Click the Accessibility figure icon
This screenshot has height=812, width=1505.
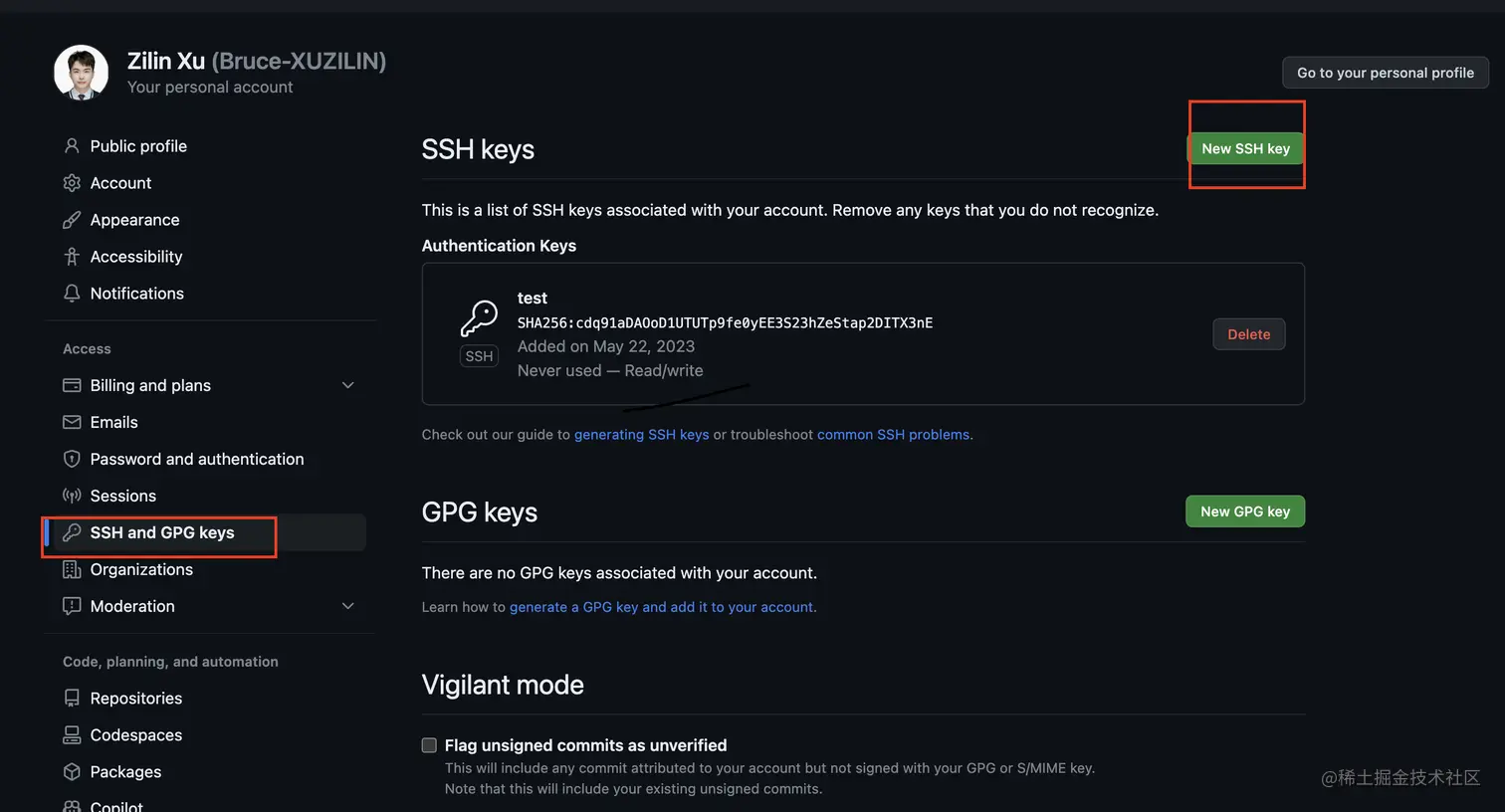pos(72,257)
